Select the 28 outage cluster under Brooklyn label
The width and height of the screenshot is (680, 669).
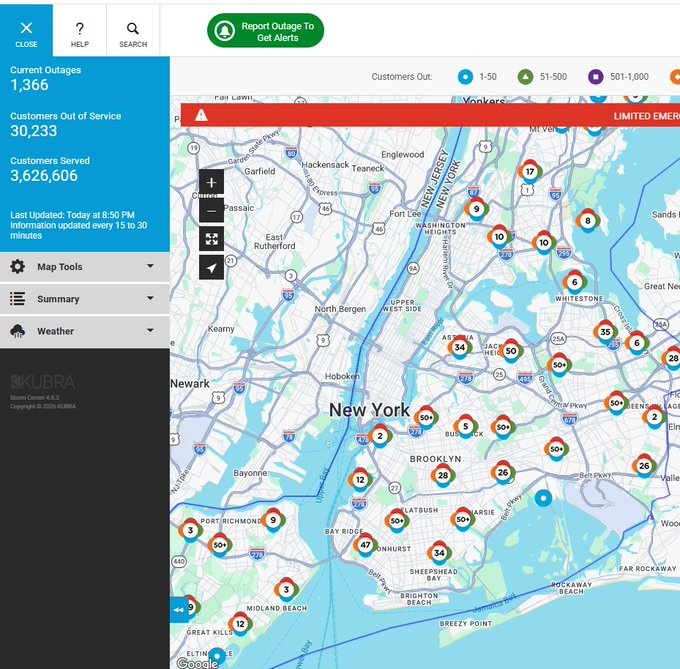click(x=443, y=475)
